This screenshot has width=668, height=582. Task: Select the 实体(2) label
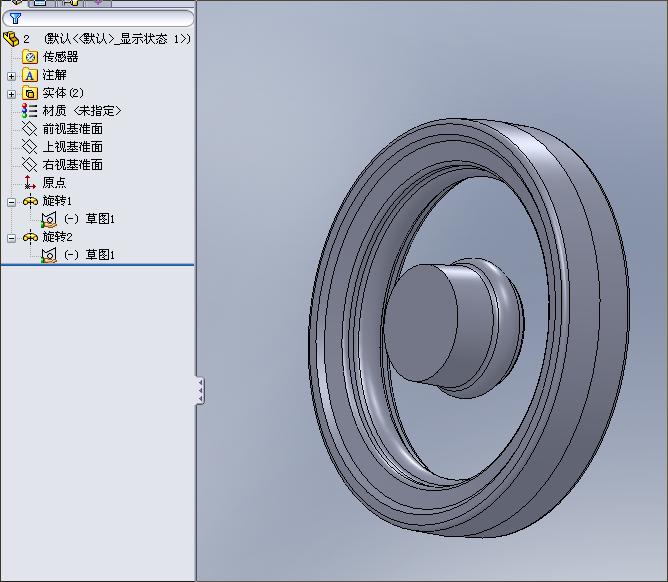coord(63,93)
